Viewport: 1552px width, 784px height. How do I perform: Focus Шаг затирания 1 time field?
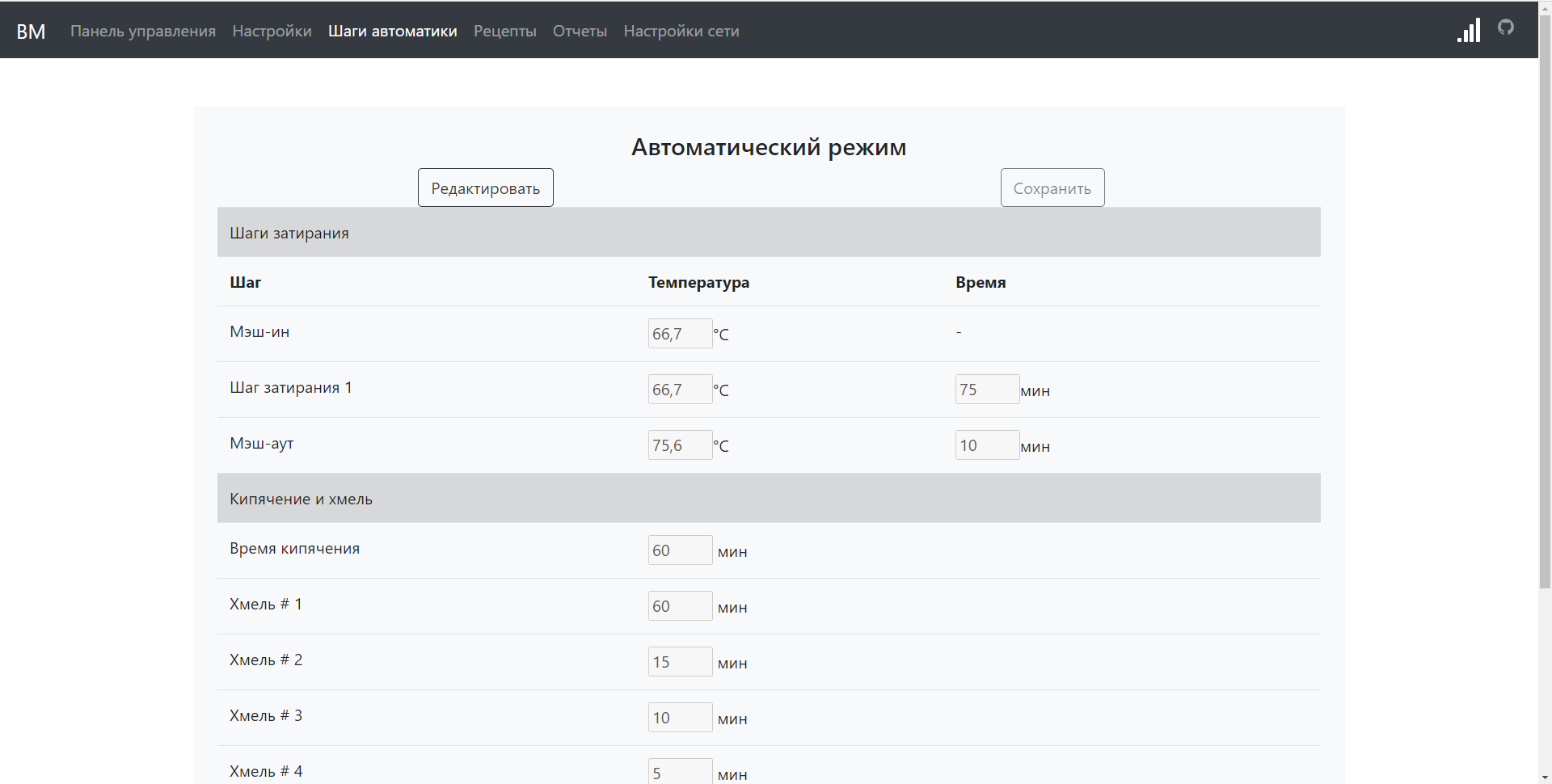[x=987, y=389]
